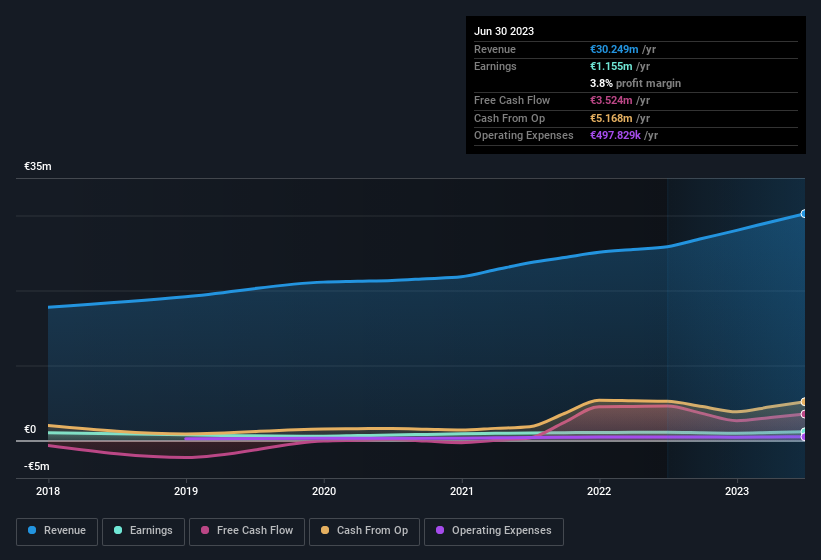Click the 2020 x-axis label
Viewport: 821px width, 560px height.
click(324, 491)
